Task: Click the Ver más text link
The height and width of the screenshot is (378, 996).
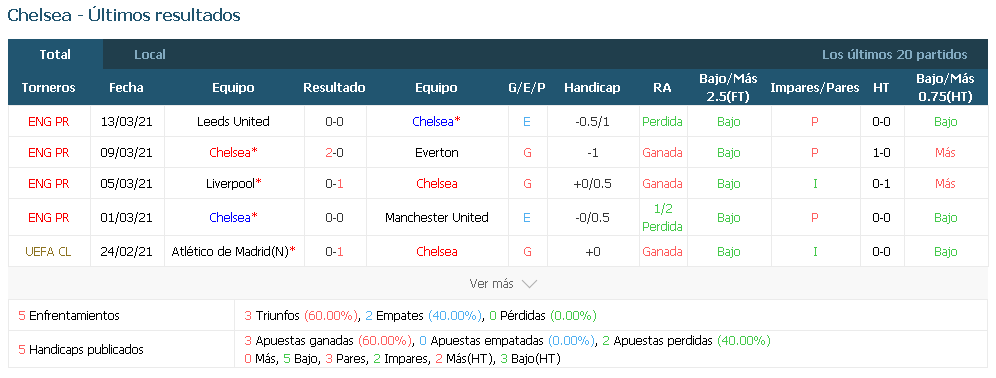Action: pos(491,284)
